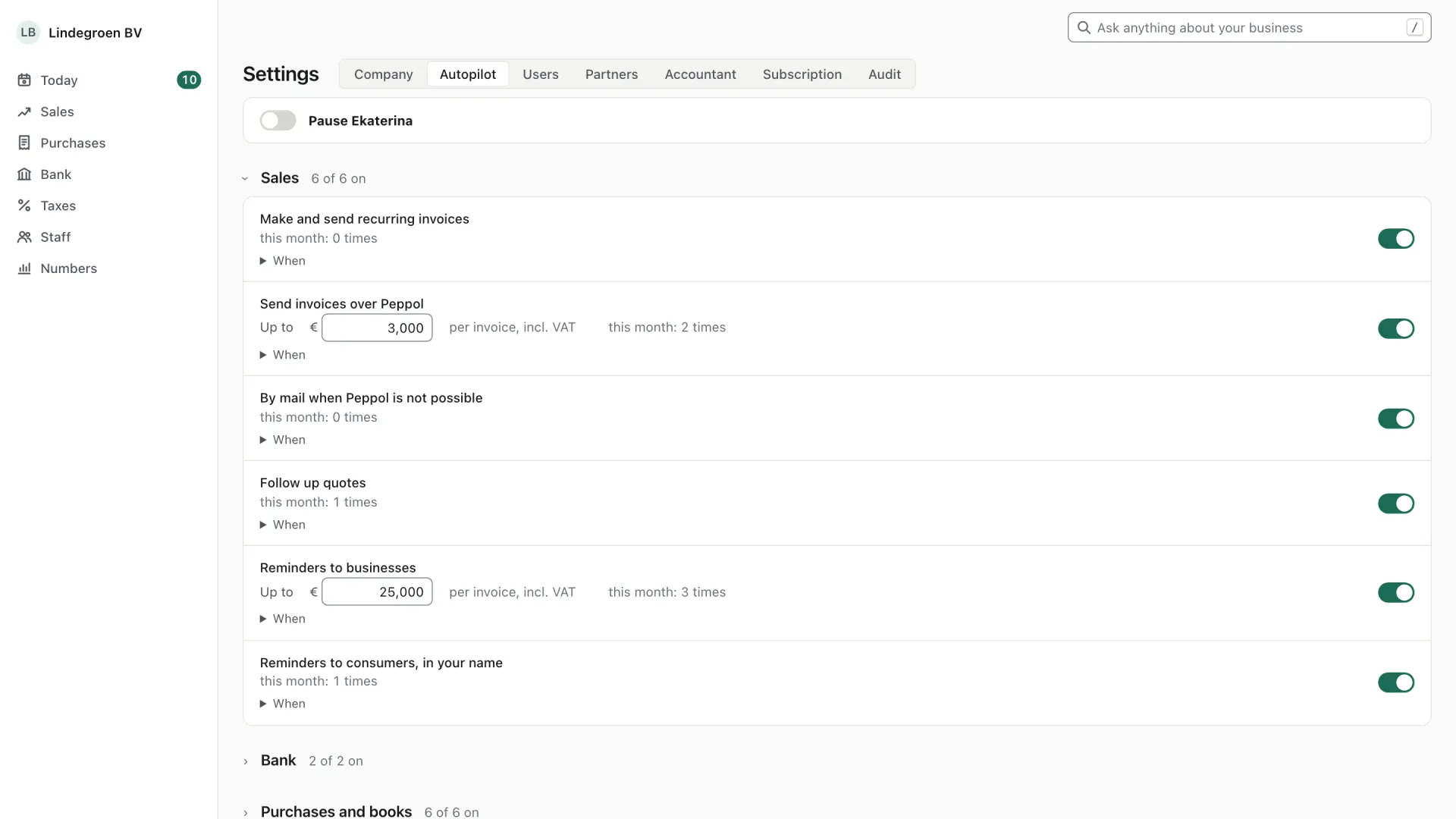This screenshot has height=819, width=1456.
Task: Open the Partners tab
Action: pos(611,74)
